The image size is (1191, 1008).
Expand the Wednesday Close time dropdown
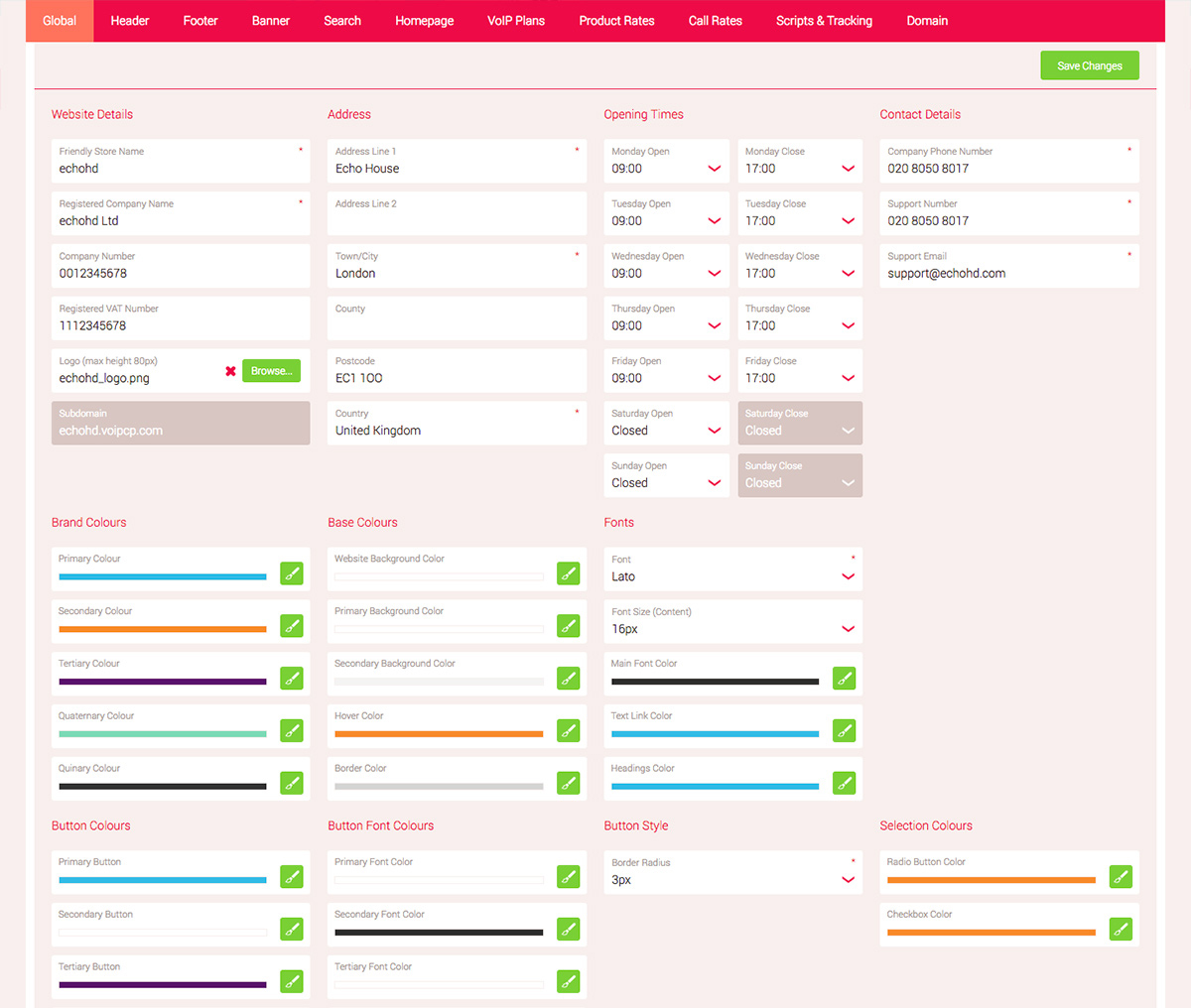click(x=800, y=266)
